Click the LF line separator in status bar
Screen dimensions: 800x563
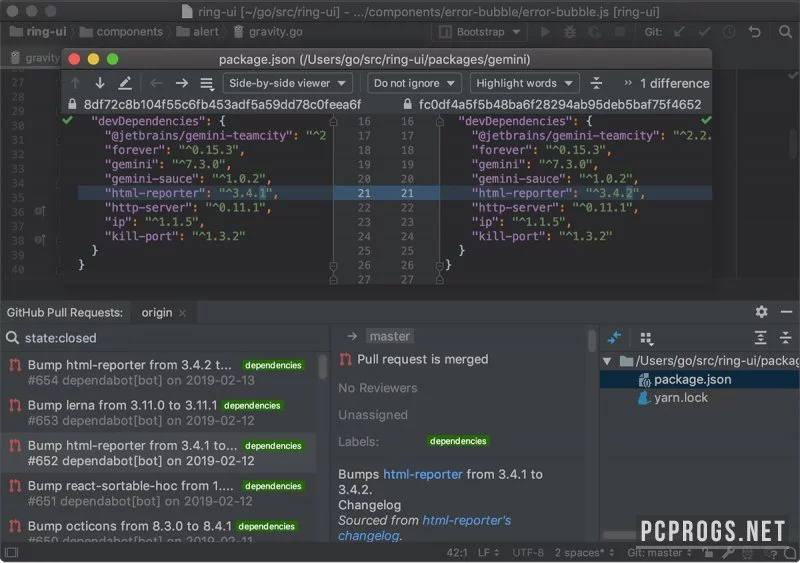(488, 553)
